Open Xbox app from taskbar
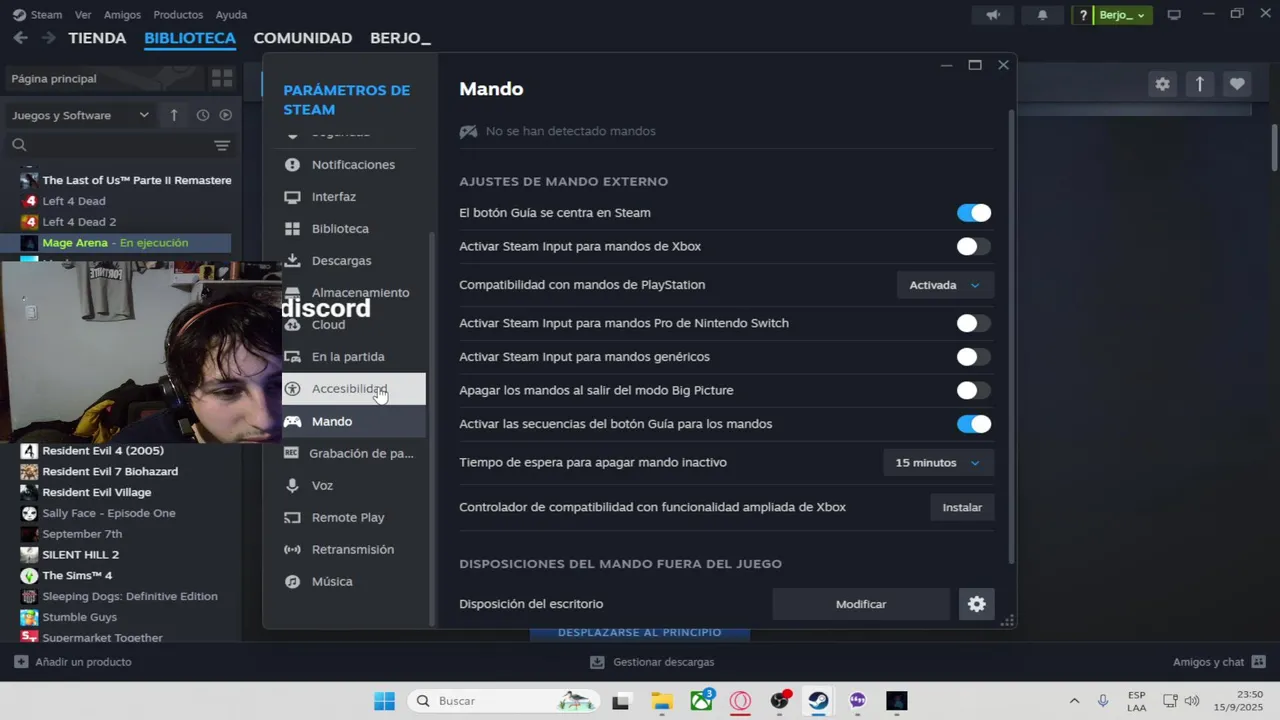The image size is (1280, 720). click(701, 701)
